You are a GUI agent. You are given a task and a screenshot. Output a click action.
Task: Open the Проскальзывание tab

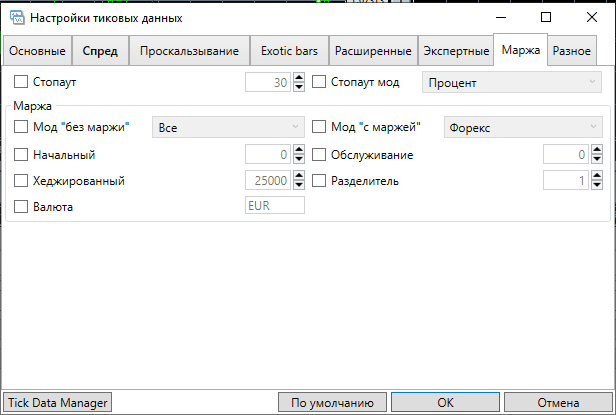pos(189,51)
